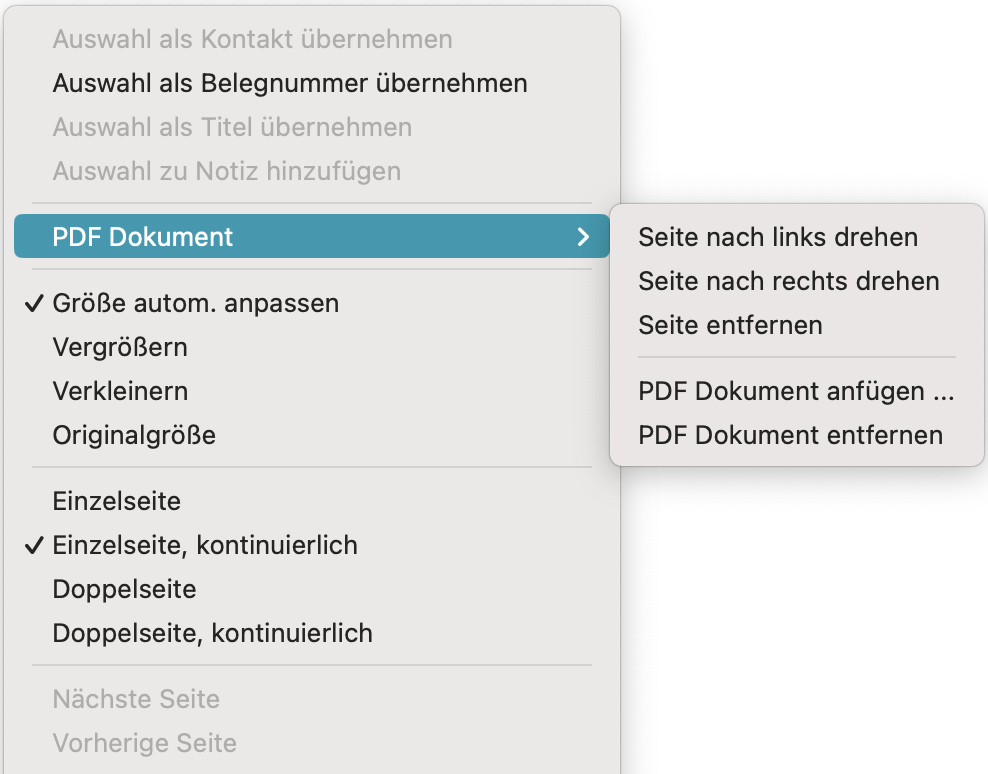This screenshot has width=988, height=774.
Task: Choose 'Auswahl als Belegnummer übernehmen'
Action: pos(290,83)
